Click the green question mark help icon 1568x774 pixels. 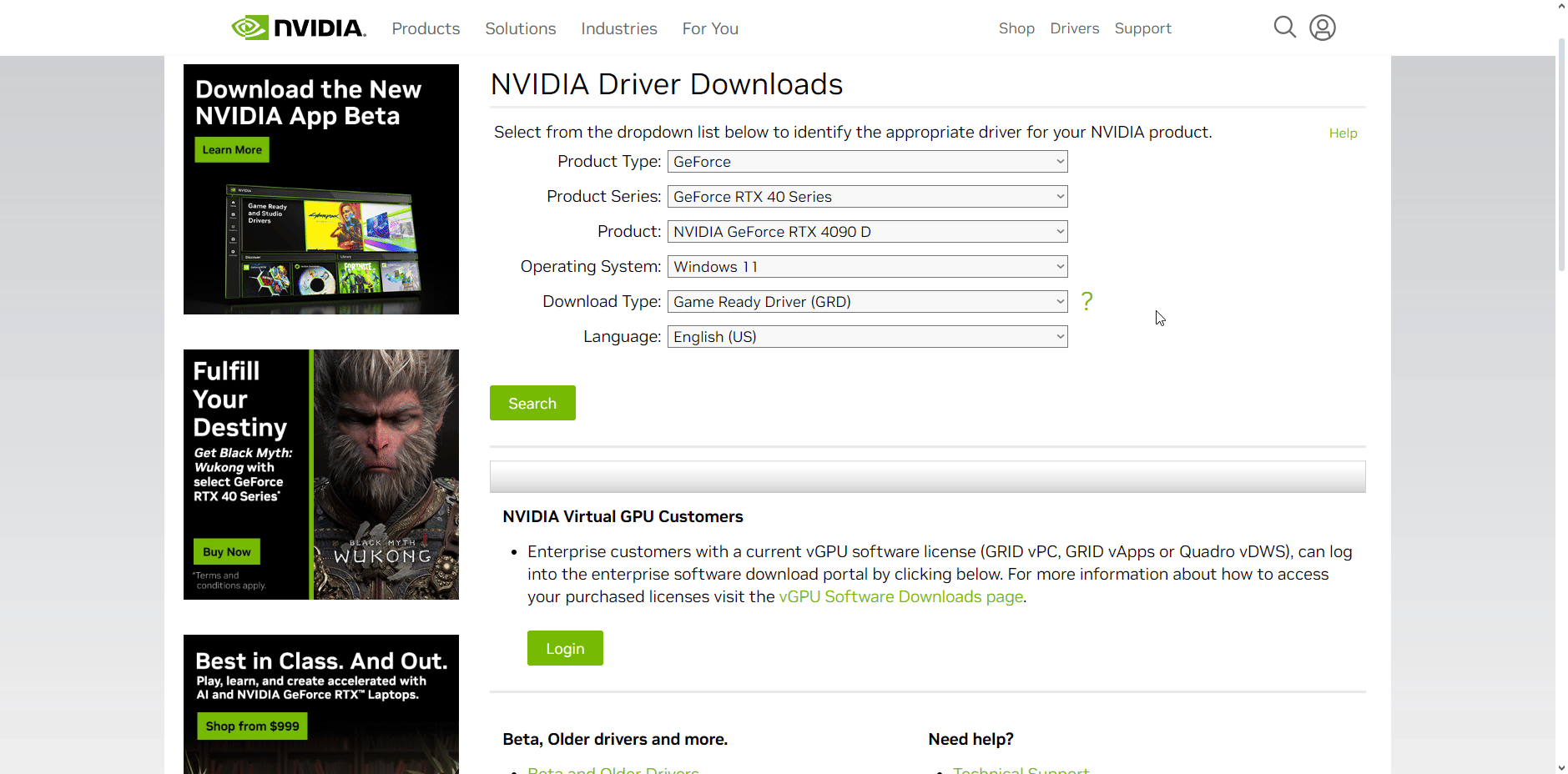click(x=1087, y=301)
